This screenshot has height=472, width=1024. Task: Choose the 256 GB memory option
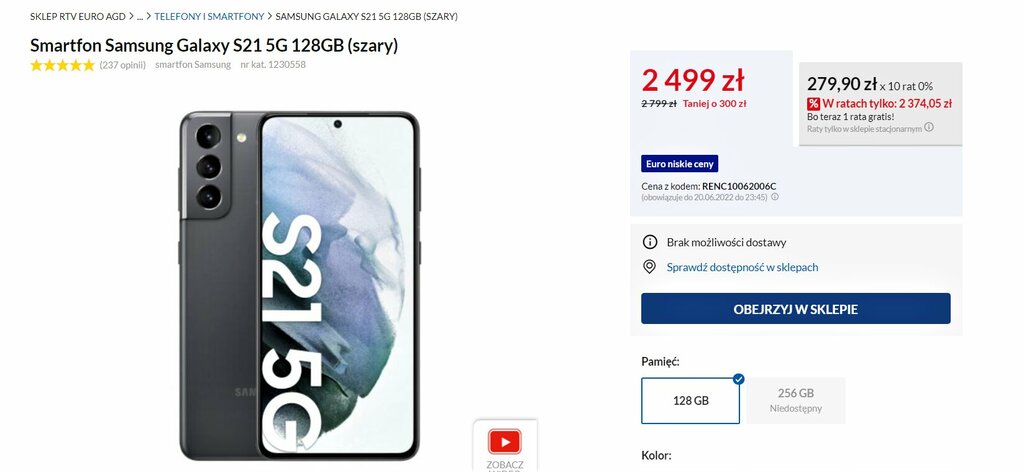point(795,401)
